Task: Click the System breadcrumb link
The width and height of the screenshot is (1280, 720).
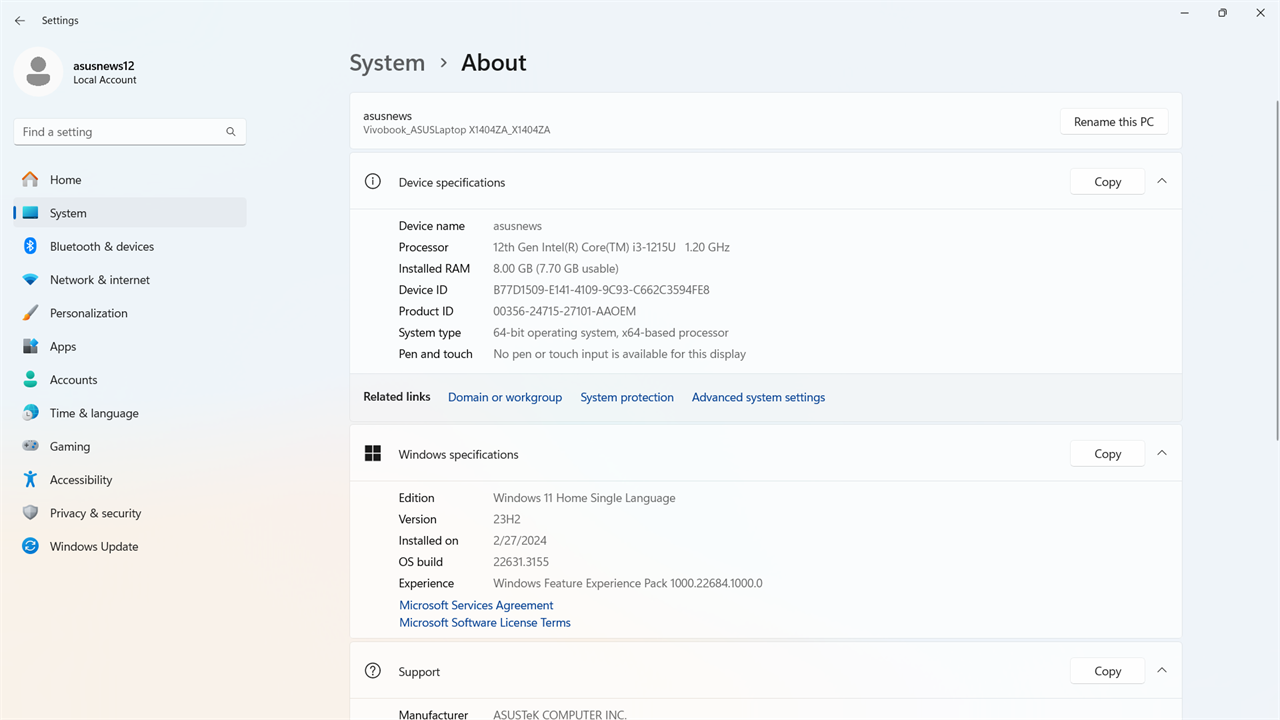Action: [387, 63]
